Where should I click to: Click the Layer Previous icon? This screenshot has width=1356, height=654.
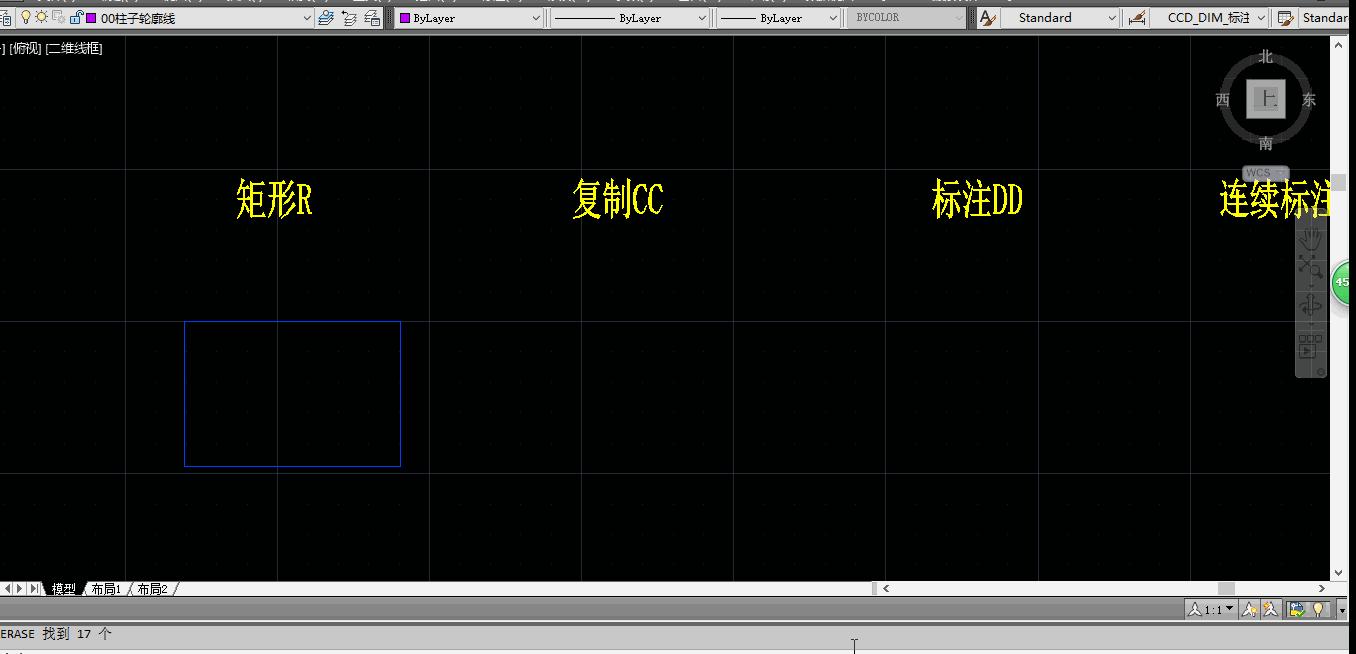349,18
